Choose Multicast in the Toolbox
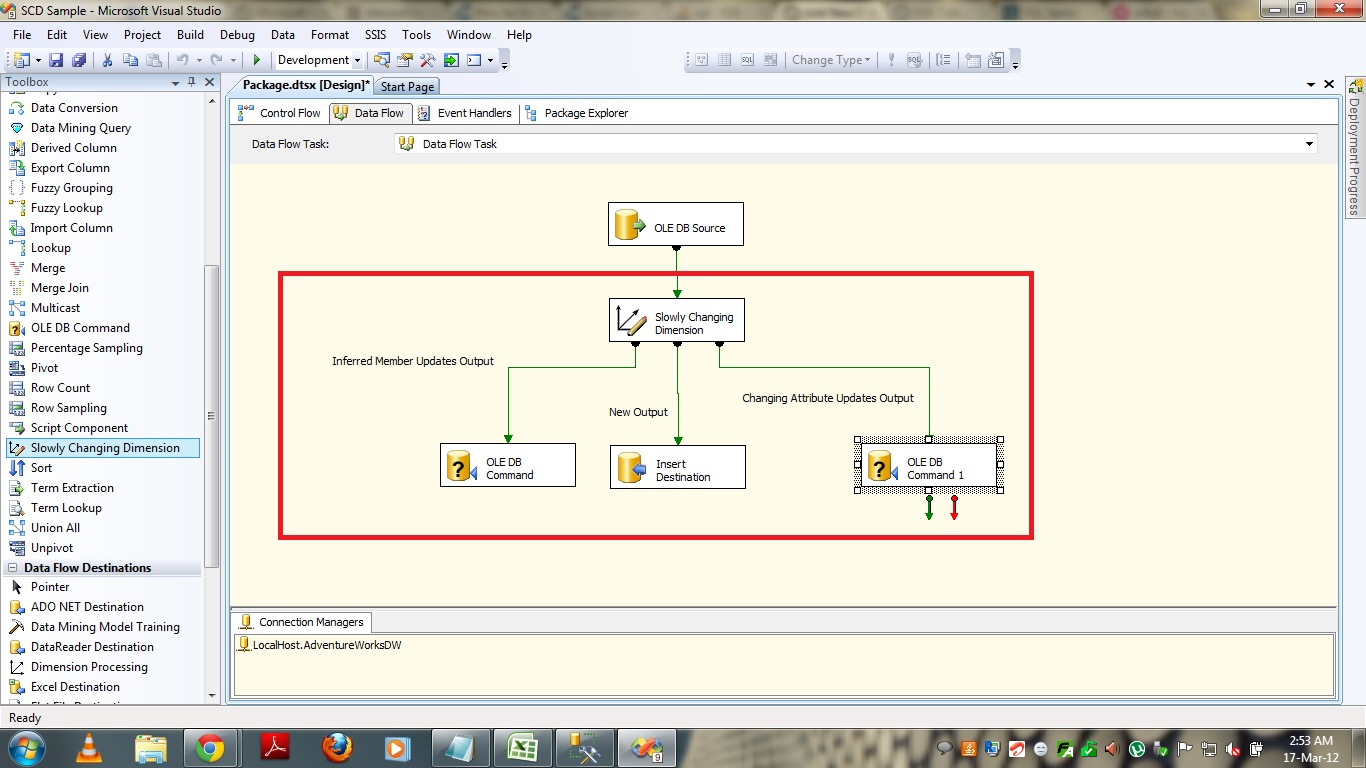 (x=55, y=308)
